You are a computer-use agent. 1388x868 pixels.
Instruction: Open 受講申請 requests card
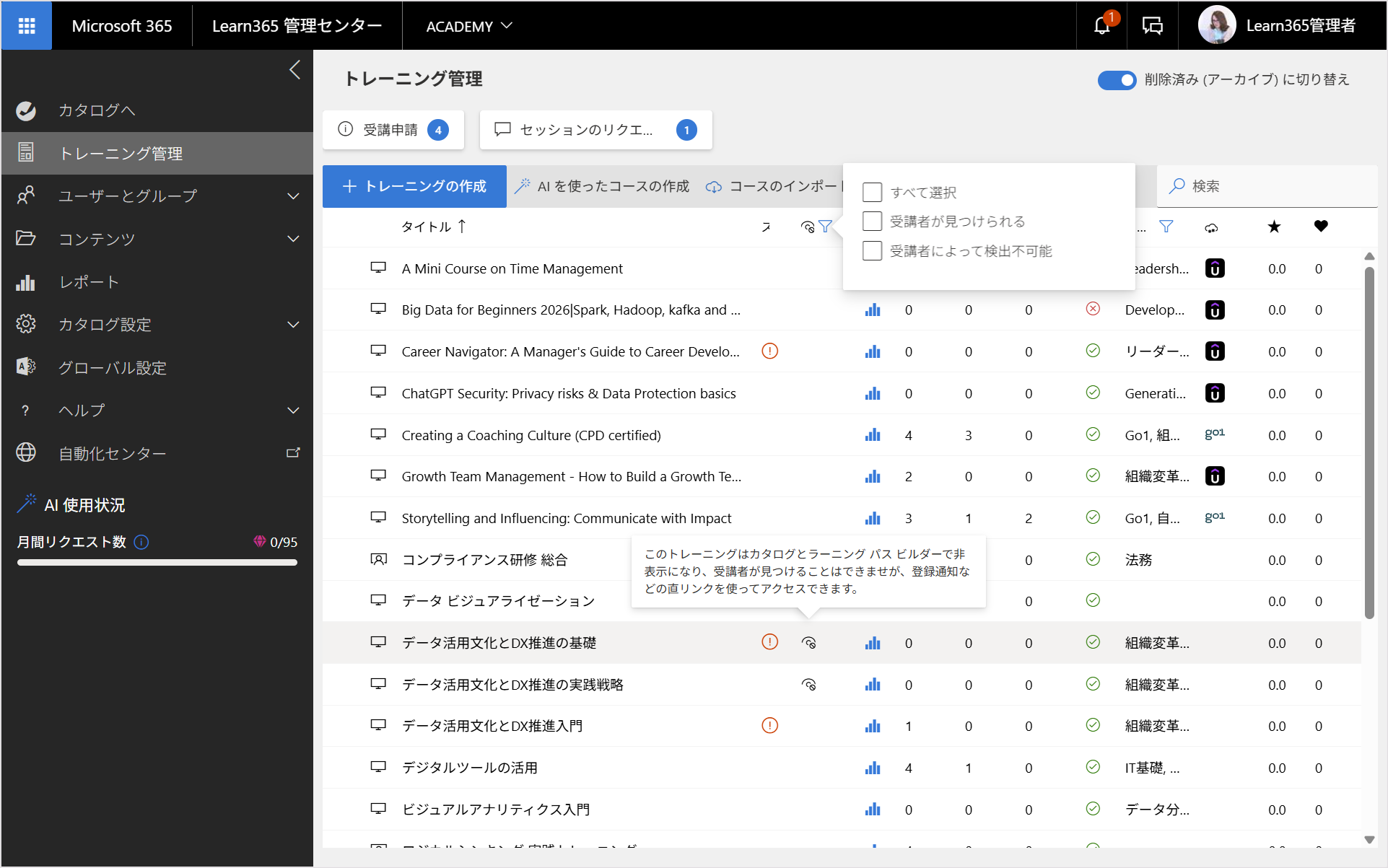[393, 130]
